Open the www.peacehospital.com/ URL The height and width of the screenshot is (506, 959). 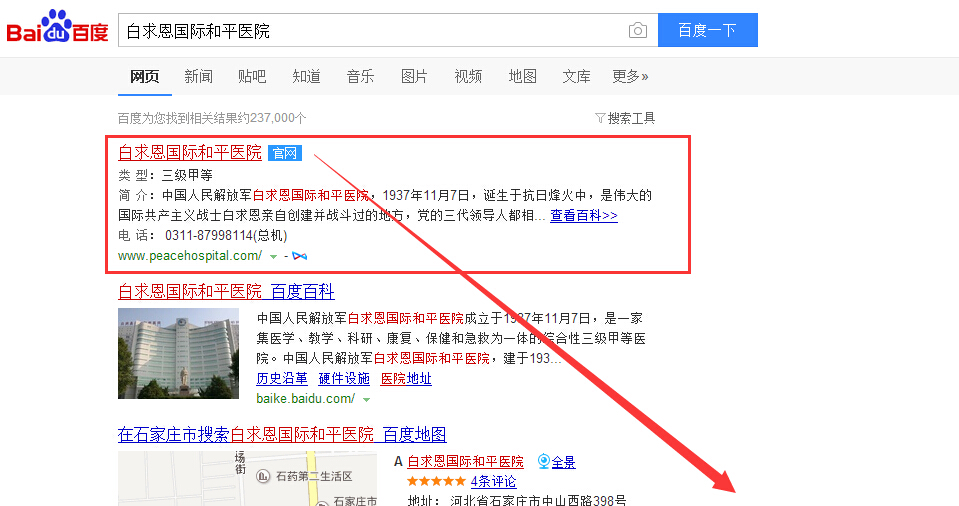pos(190,256)
